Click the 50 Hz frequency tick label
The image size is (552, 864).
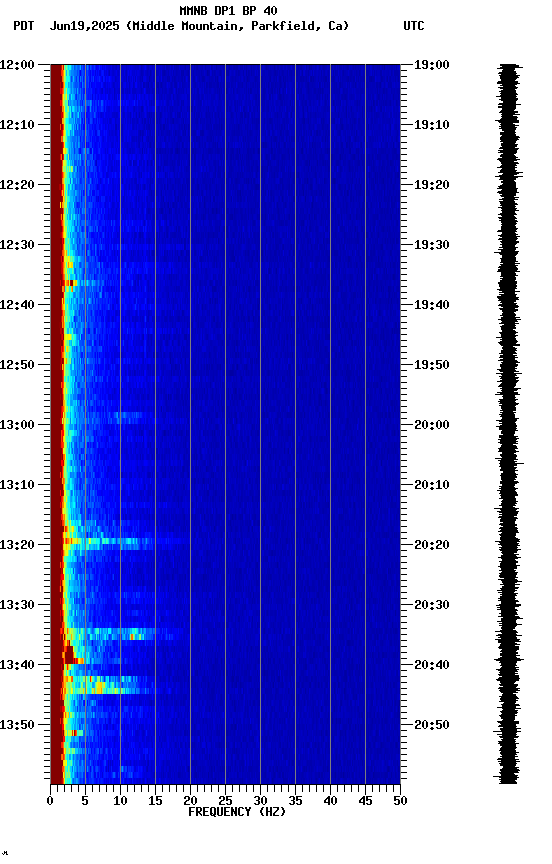tap(400, 801)
